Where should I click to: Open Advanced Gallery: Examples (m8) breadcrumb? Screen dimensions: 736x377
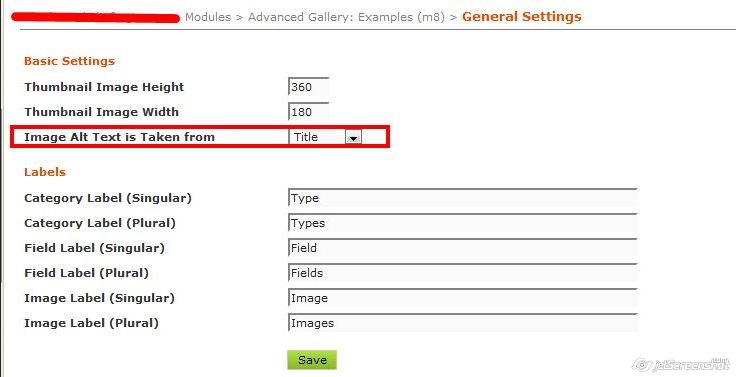pos(346,17)
